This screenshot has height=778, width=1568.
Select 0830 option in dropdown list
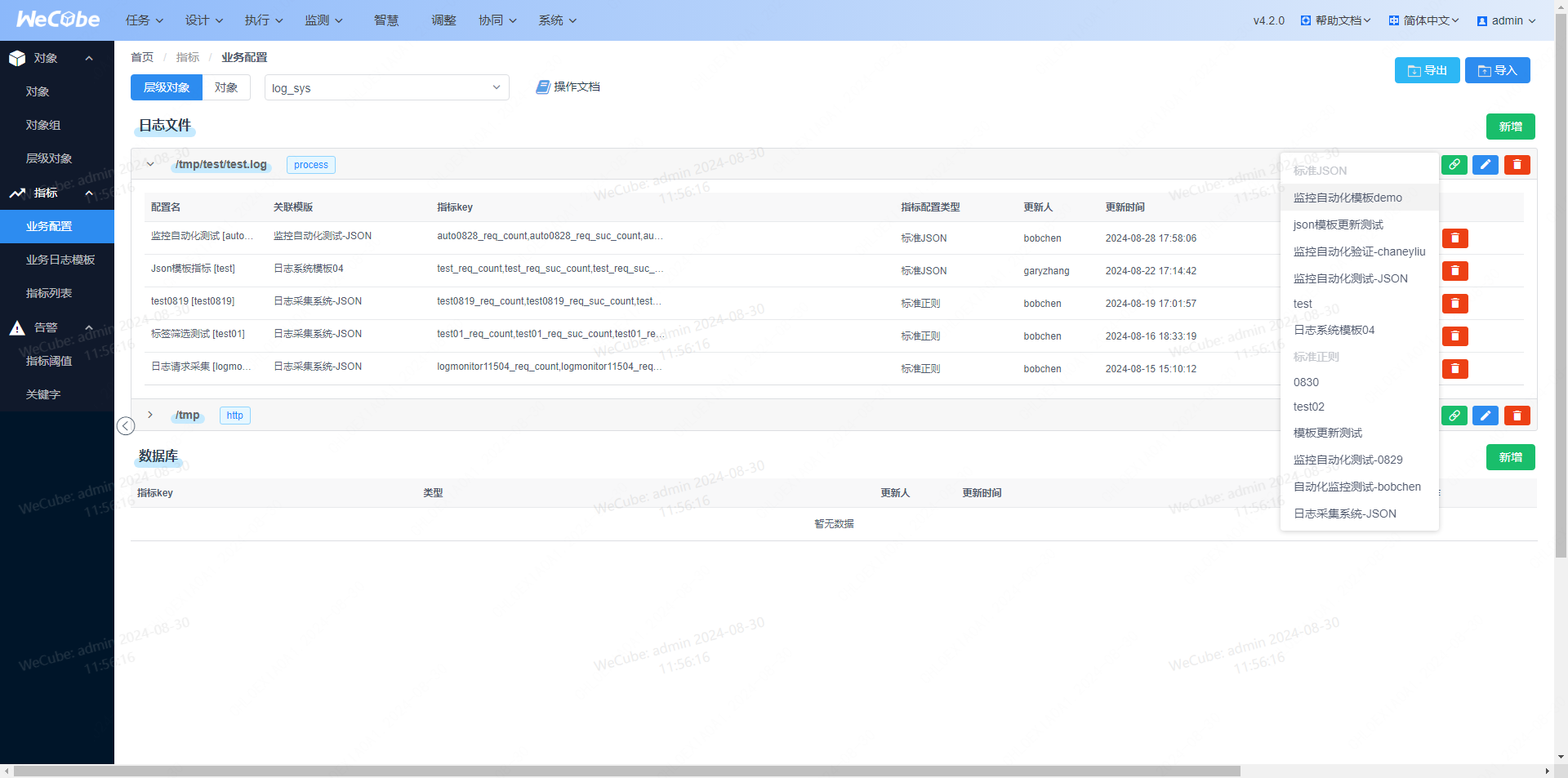1360,382
